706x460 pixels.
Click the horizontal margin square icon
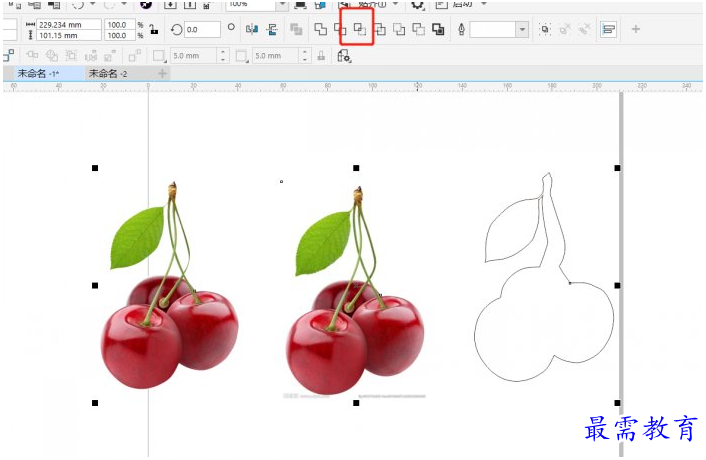click(x=158, y=56)
